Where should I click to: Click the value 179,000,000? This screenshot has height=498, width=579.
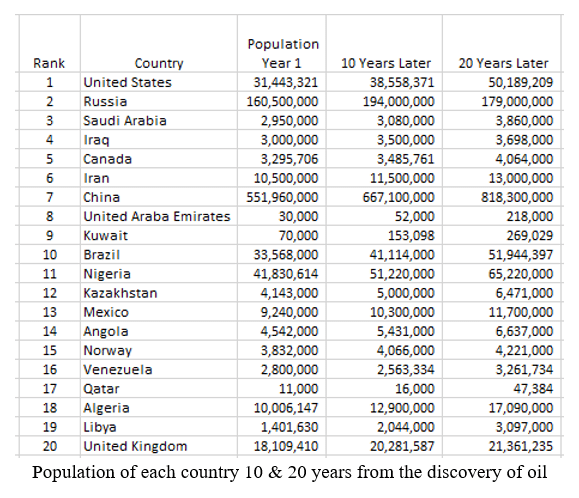517,102
